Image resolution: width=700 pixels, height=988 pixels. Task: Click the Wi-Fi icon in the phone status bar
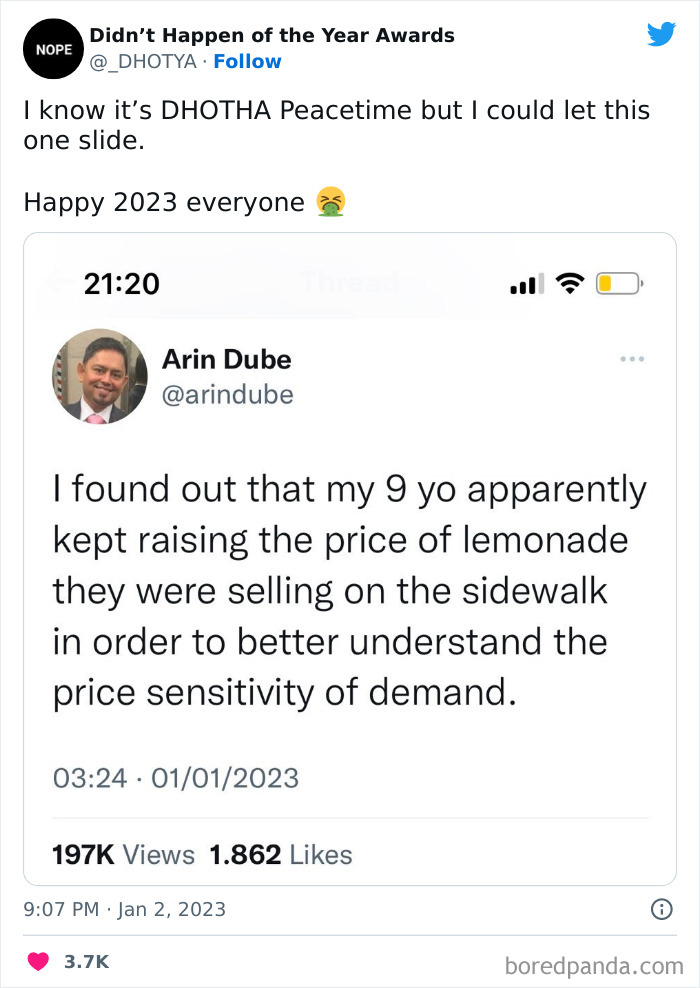(570, 284)
